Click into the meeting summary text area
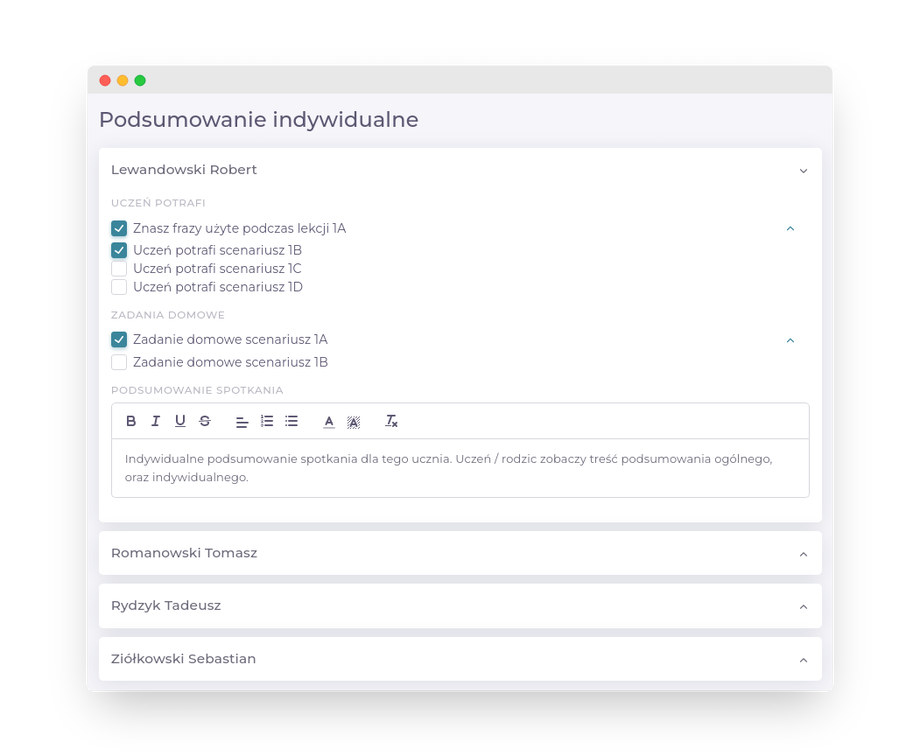The width and height of the screenshot is (920, 756). click(x=460, y=468)
